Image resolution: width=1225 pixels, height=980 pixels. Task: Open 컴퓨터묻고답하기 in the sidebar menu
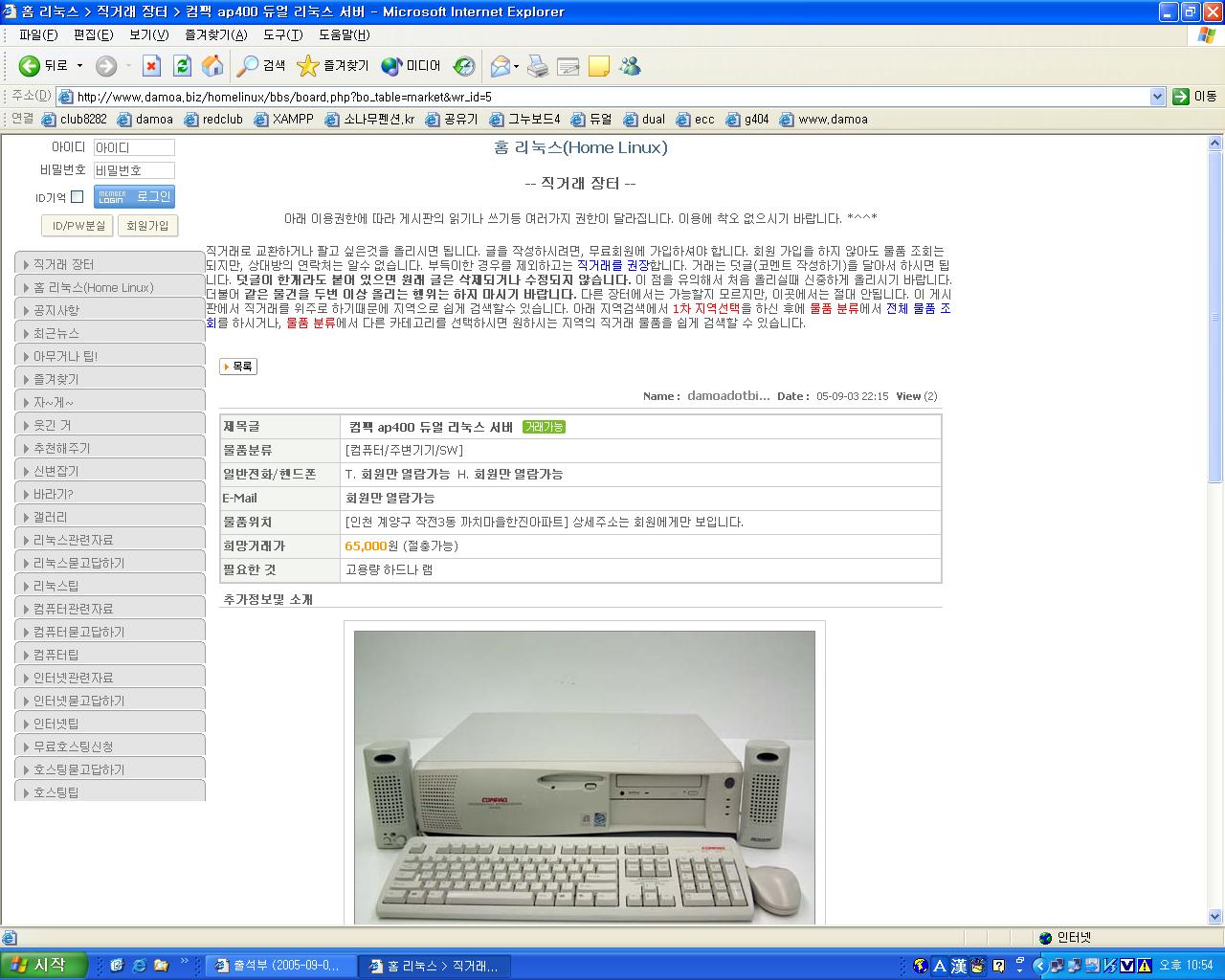point(110,632)
